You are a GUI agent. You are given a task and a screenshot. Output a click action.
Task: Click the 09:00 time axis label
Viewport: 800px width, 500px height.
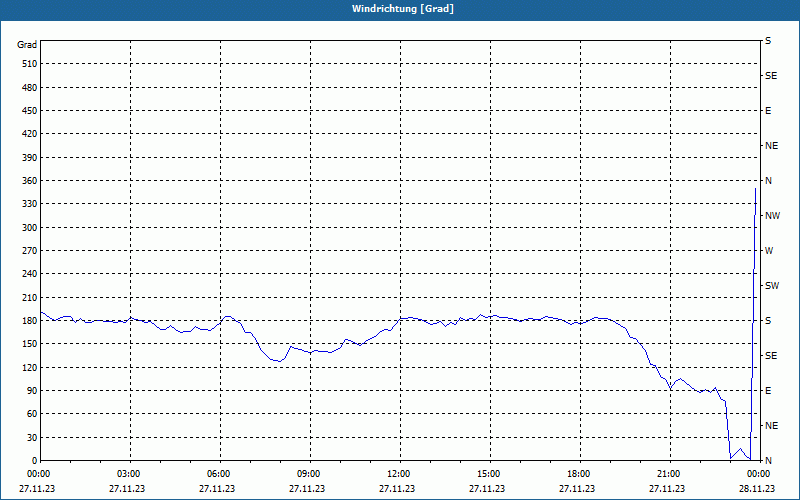click(x=308, y=474)
